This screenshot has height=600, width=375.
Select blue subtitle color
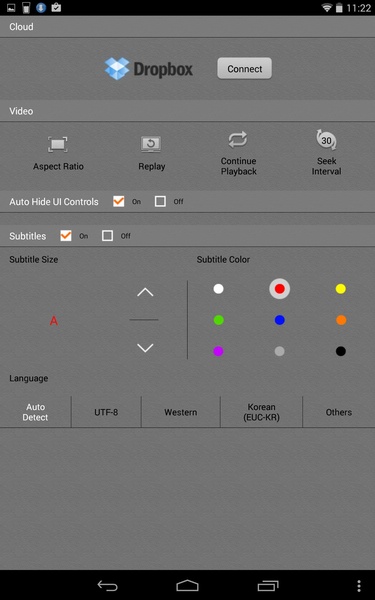coord(280,320)
